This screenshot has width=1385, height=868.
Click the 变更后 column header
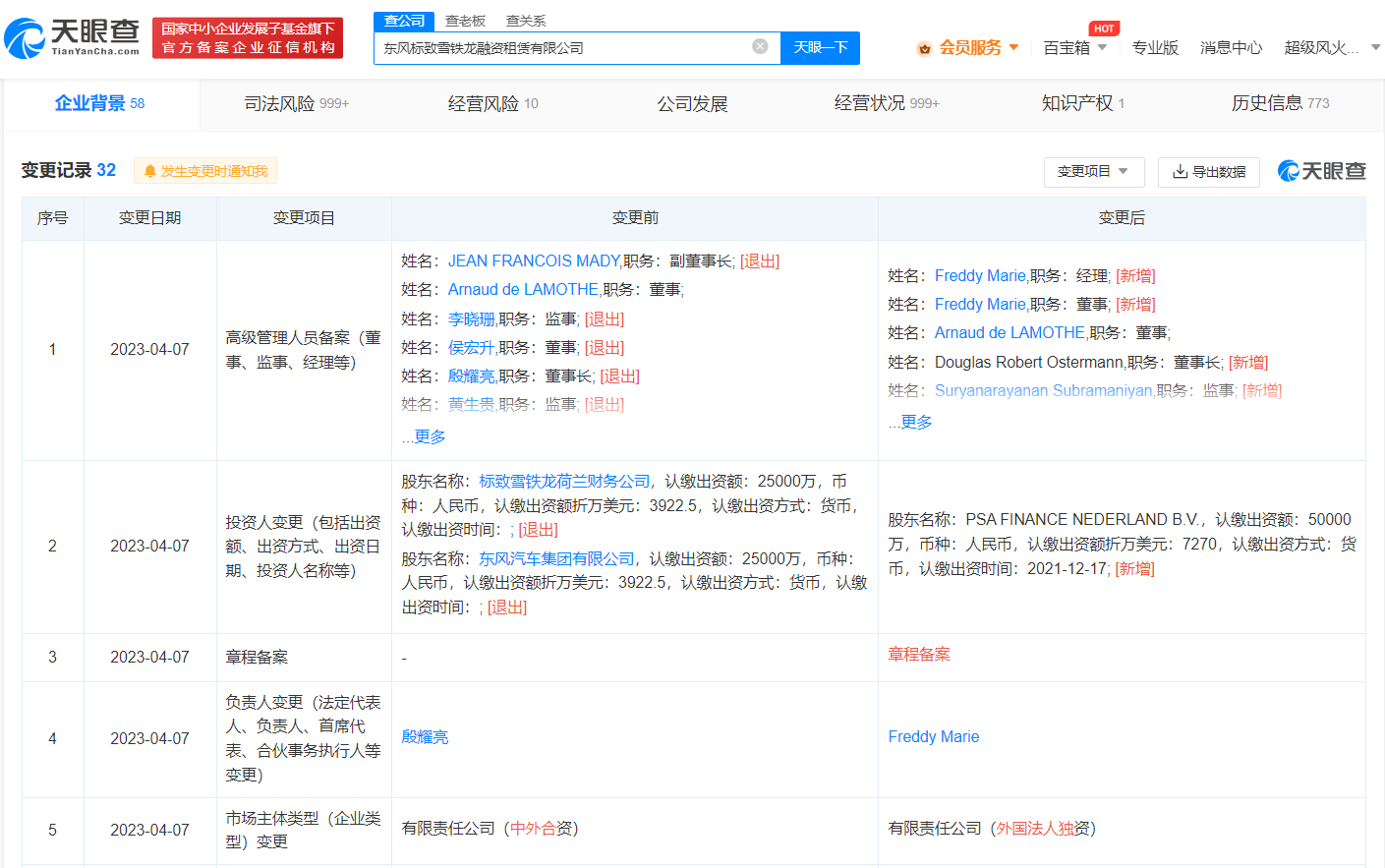click(x=1122, y=218)
